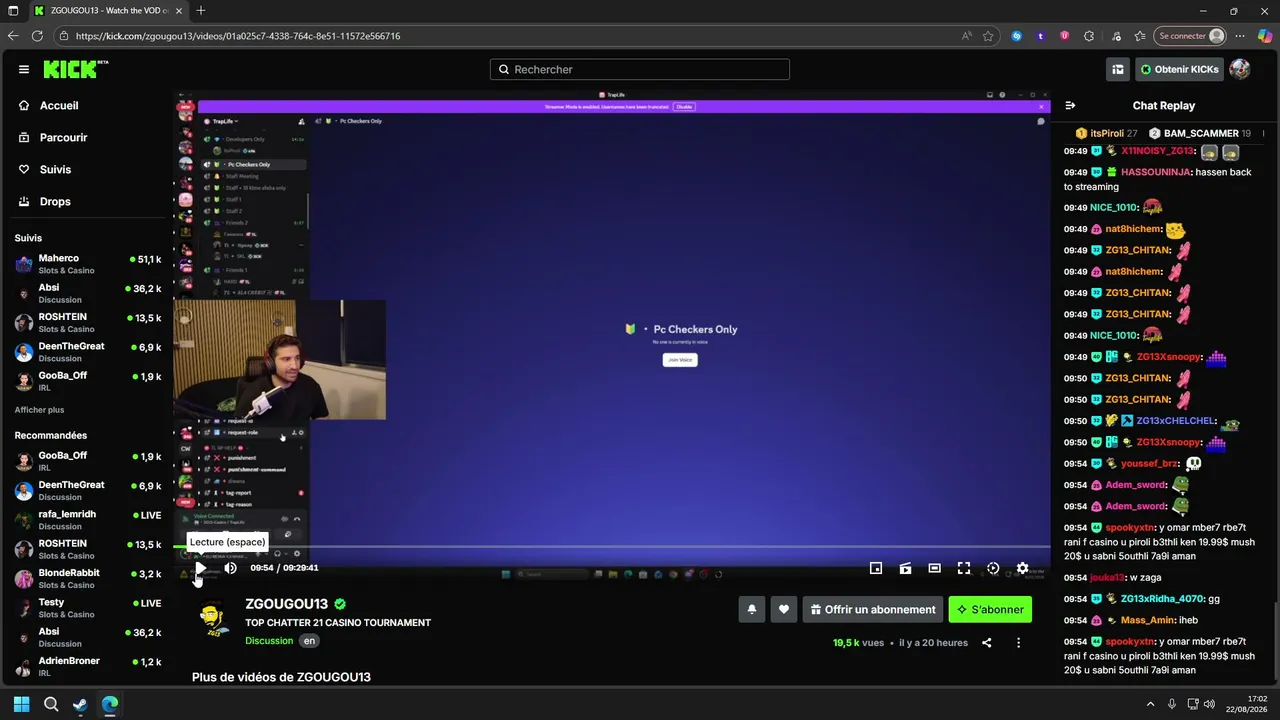This screenshot has width=1280, height=720.
Task: Open the video player settings gear
Action: [1022, 568]
